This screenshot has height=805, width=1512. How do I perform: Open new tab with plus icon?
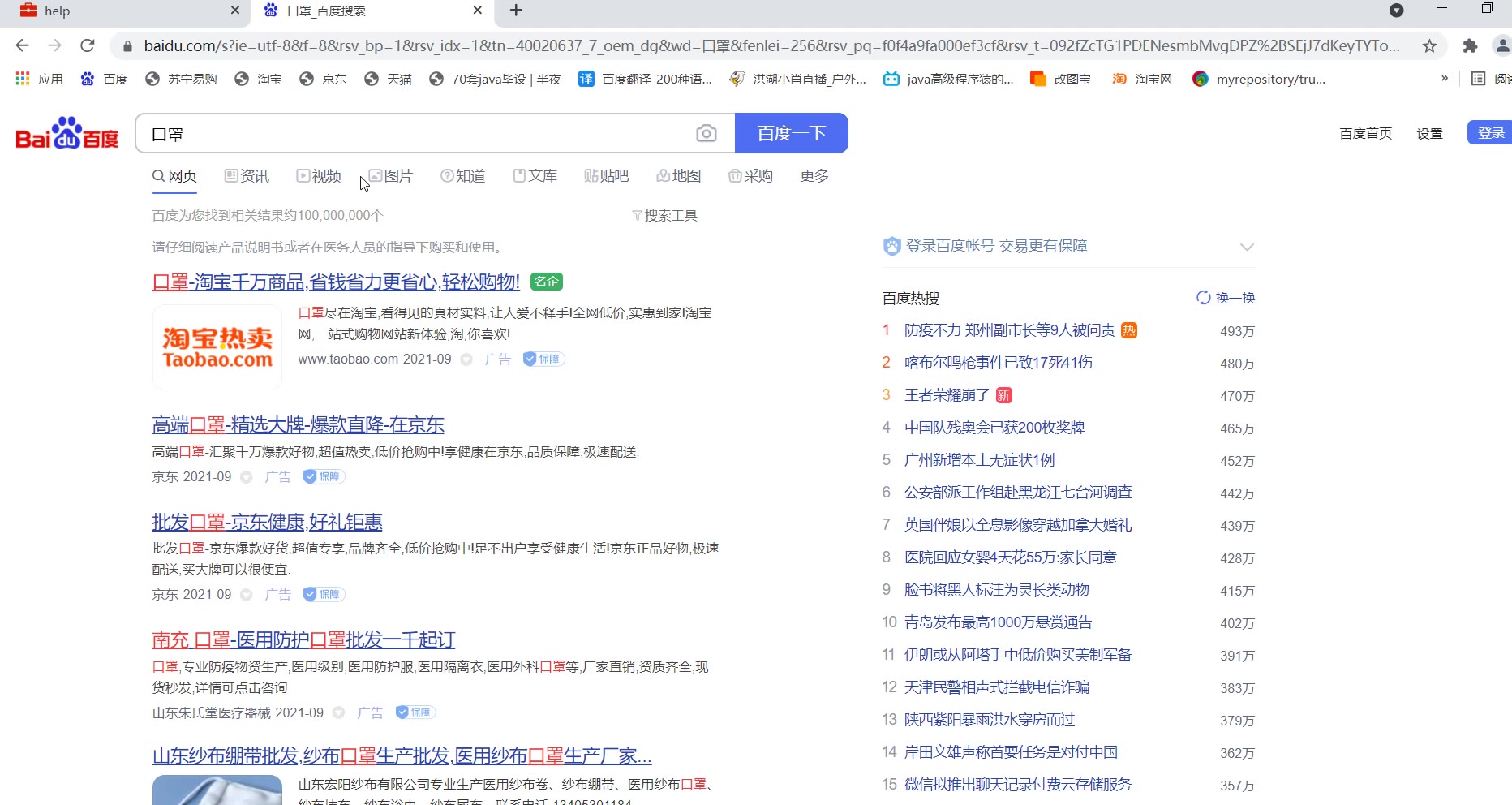coord(516,11)
